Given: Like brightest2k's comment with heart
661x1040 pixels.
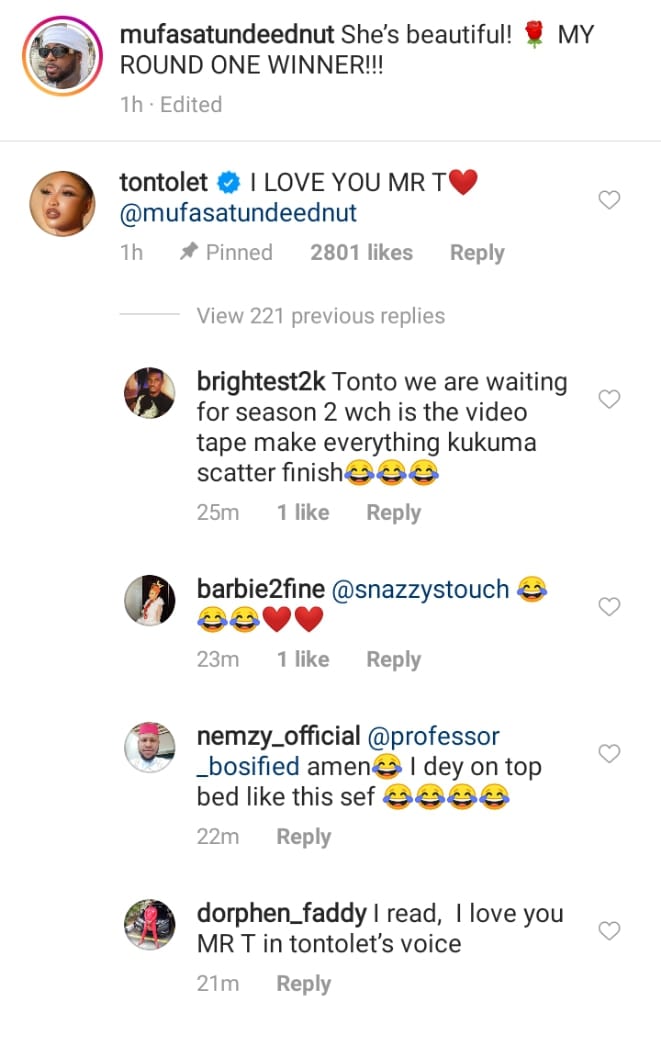Looking at the screenshot, I should point(609,399).
